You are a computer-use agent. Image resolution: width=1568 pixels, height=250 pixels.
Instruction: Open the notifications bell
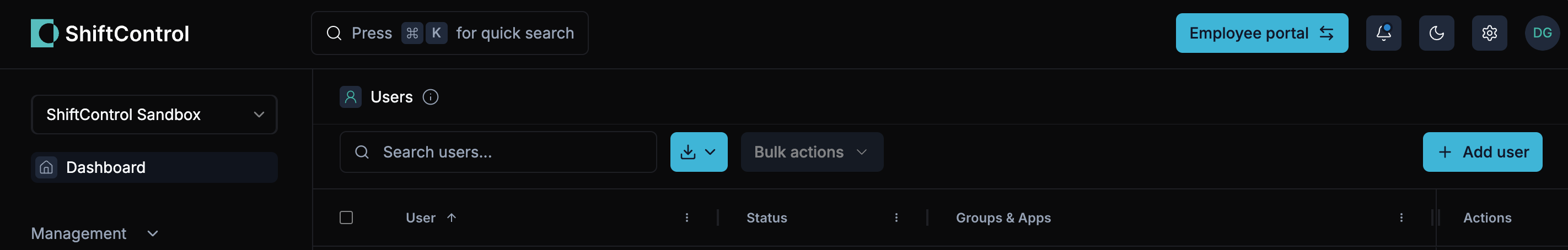pos(1383,33)
